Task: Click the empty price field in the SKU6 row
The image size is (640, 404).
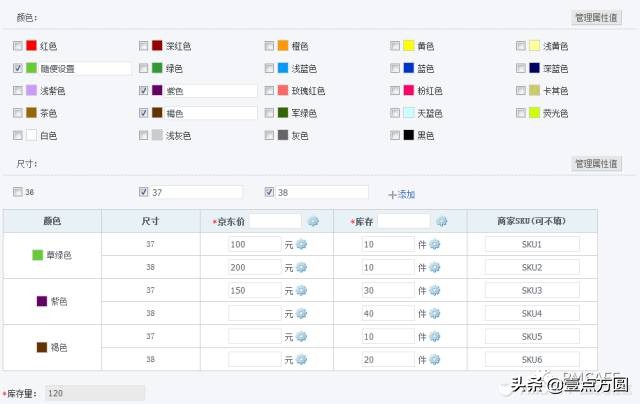Action: click(x=255, y=360)
